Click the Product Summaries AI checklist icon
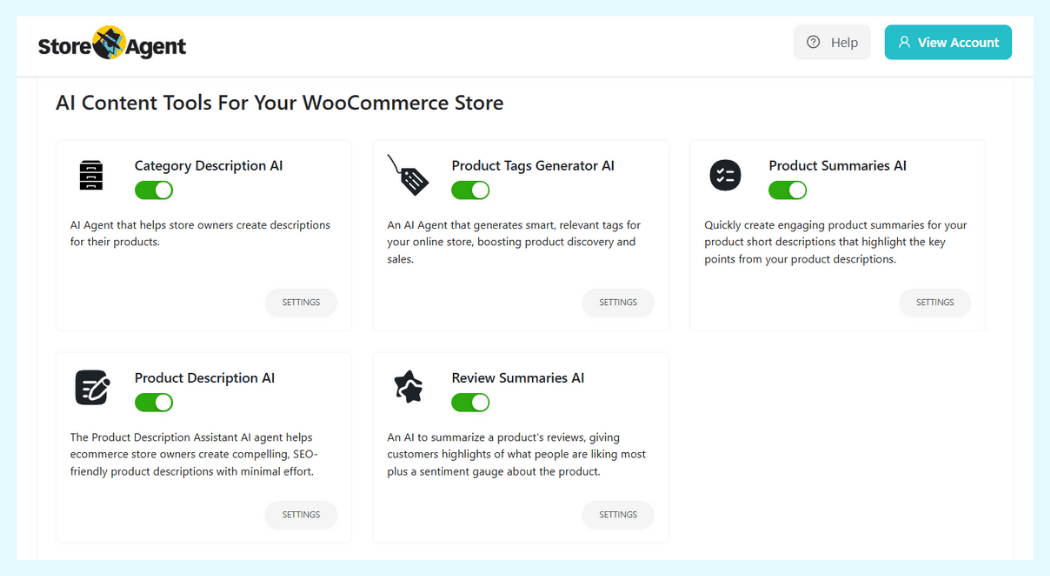 [x=725, y=175]
